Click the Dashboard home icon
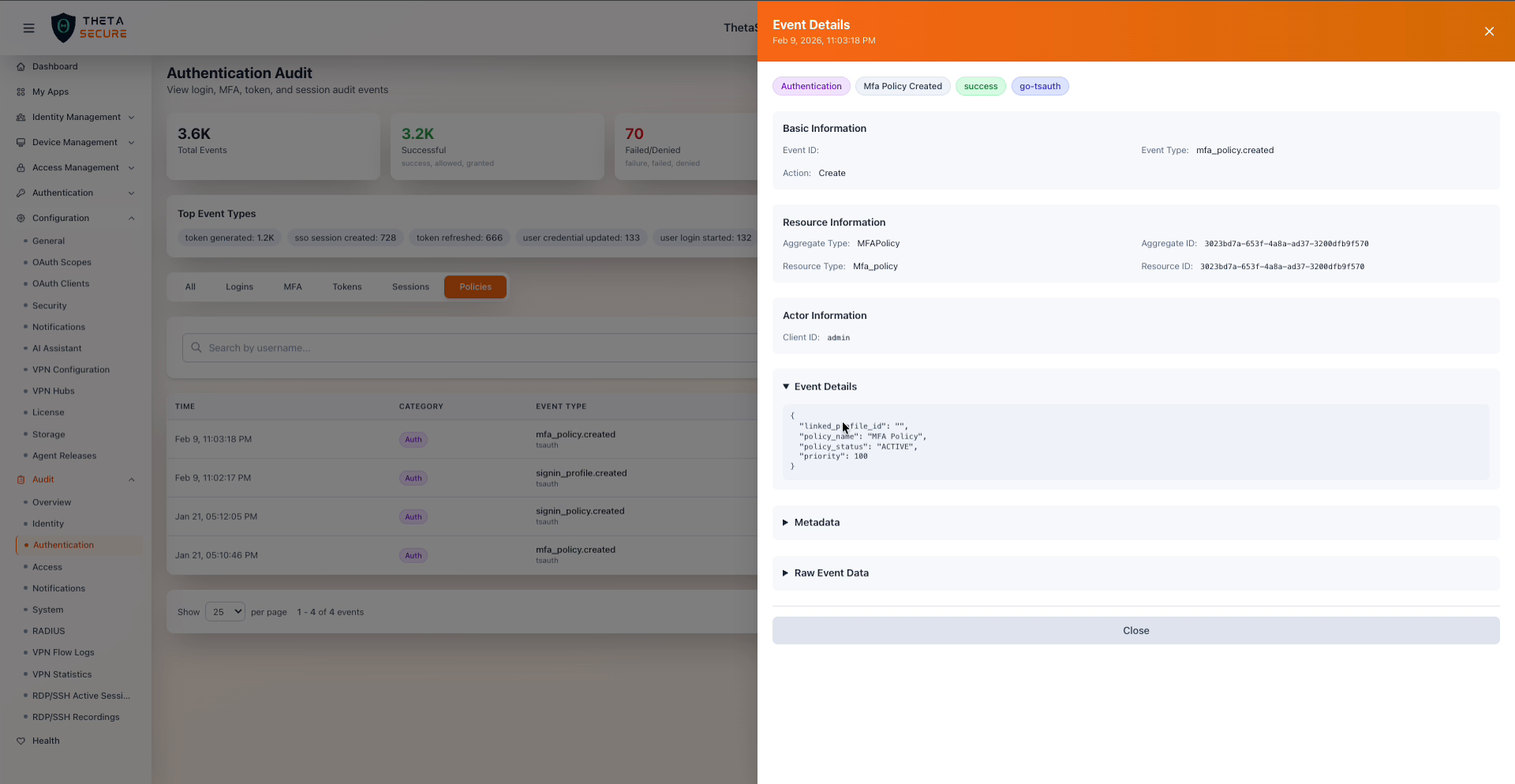 (x=21, y=67)
